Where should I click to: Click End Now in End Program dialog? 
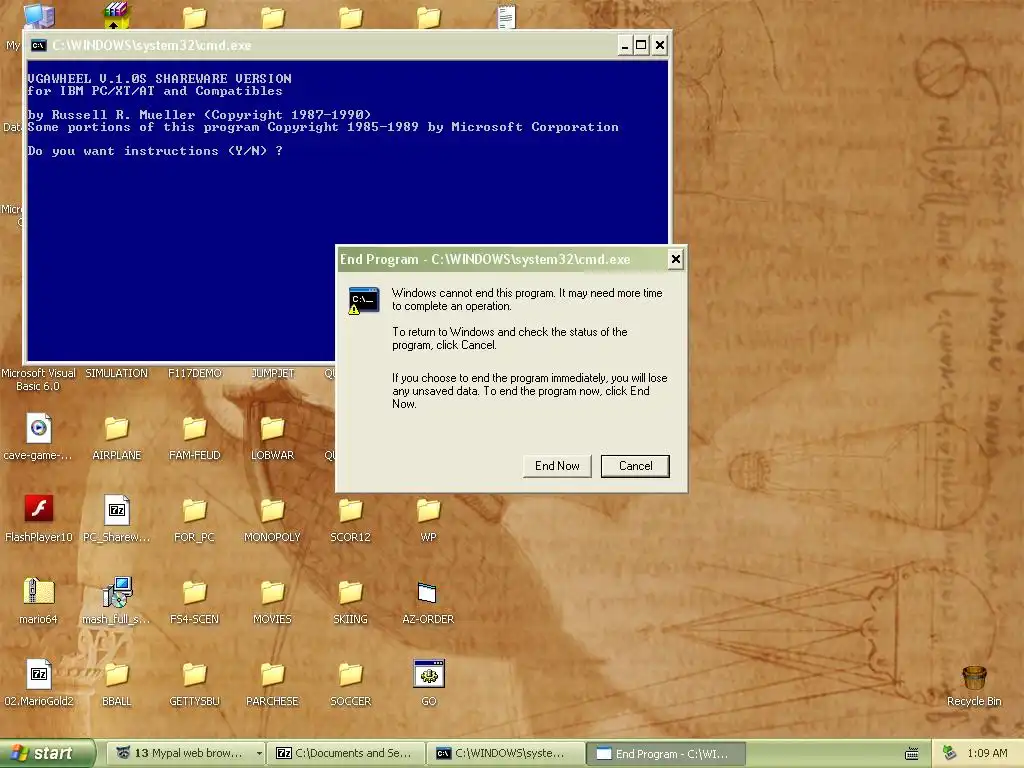tap(557, 466)
